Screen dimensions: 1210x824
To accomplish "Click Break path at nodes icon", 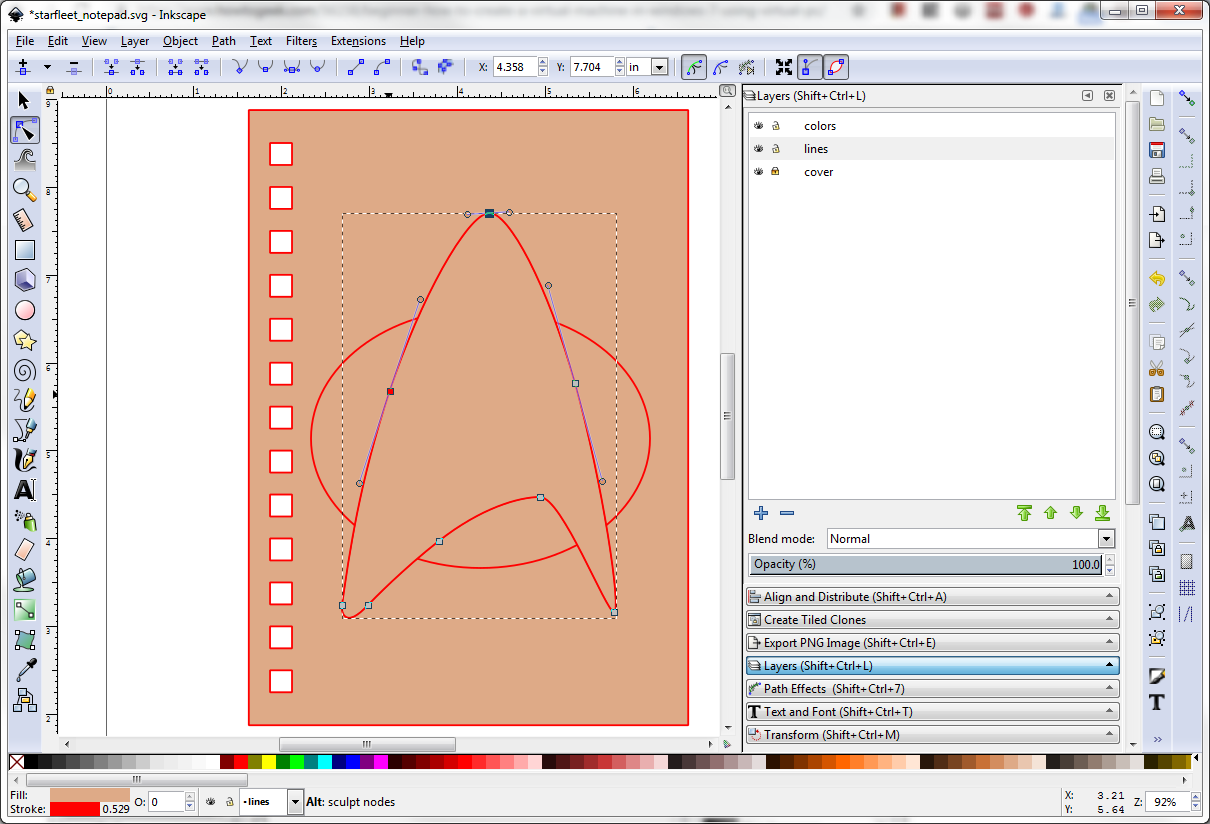I will point(136,67).
